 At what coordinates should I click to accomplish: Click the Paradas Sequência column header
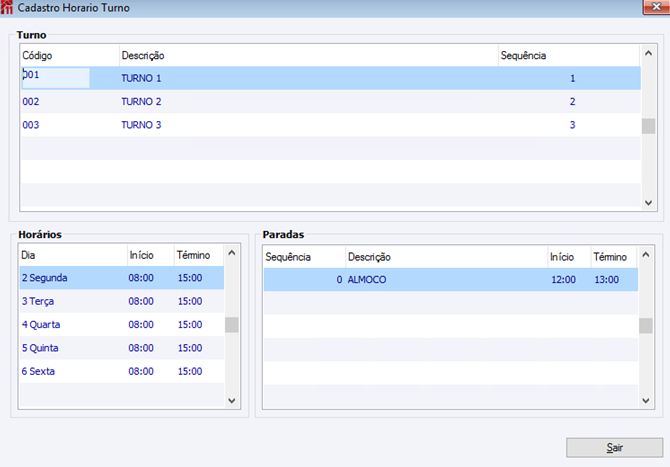point(304,257)
